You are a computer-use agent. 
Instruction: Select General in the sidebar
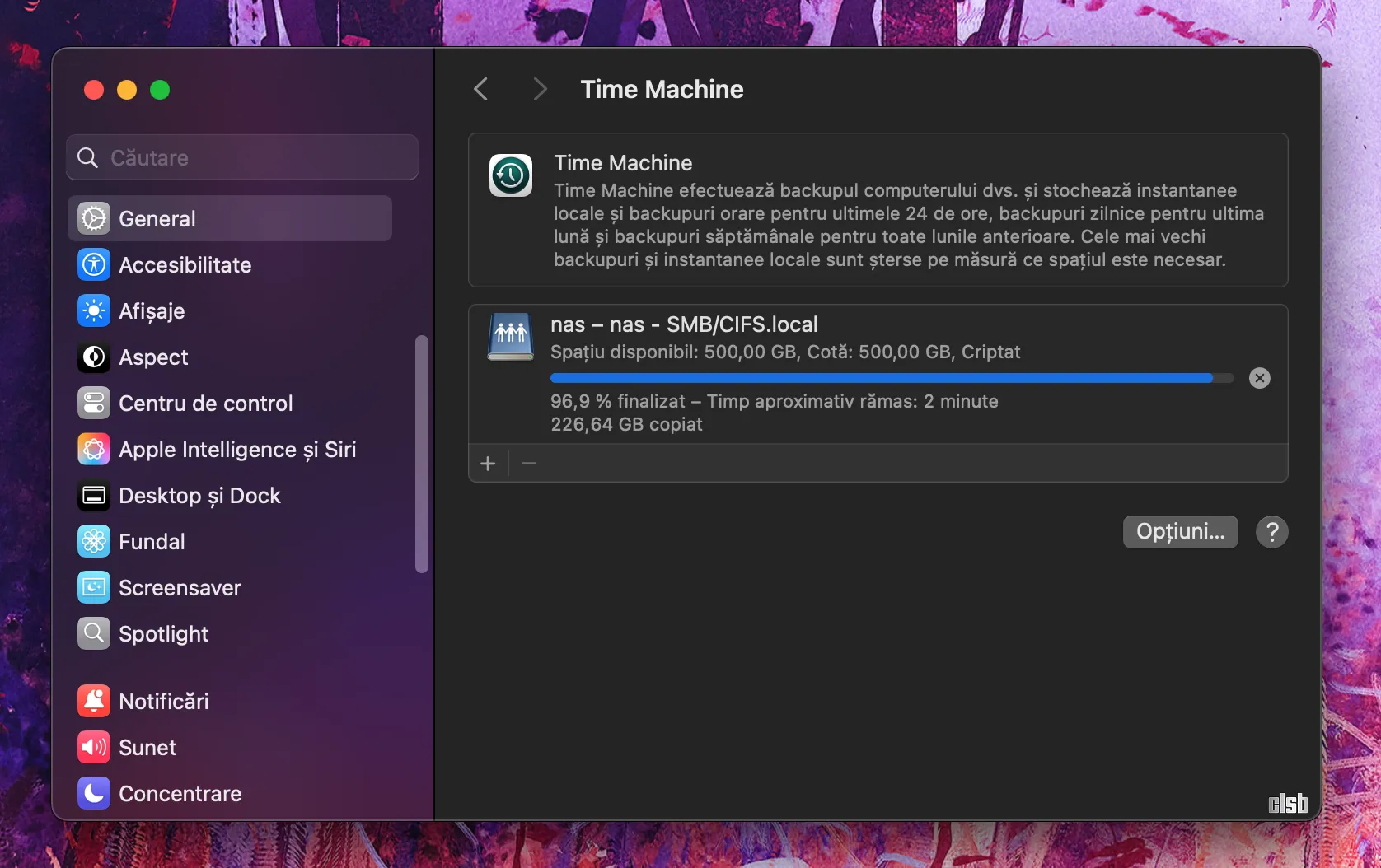coord(230,218)
